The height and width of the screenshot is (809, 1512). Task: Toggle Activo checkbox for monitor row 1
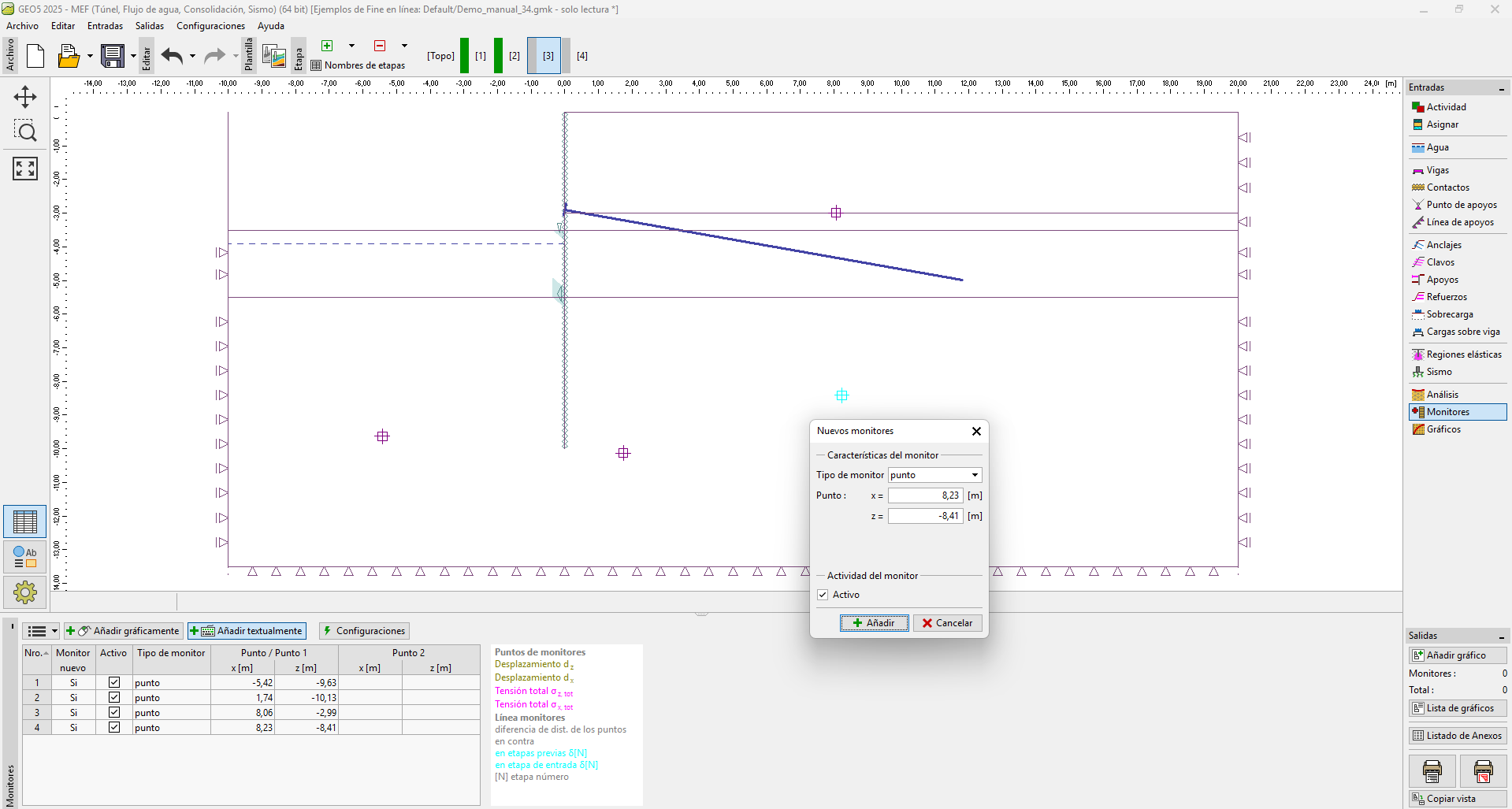click(114, 683)
